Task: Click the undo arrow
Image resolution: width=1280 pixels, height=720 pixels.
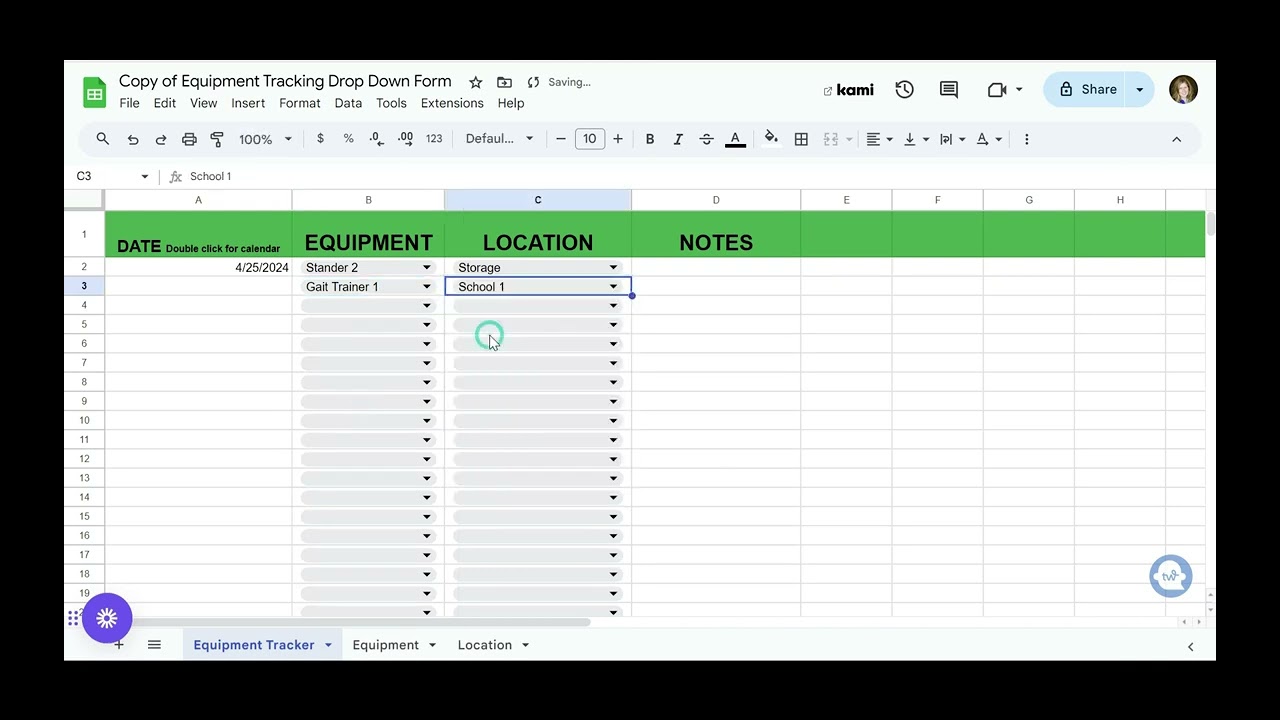Action: [x=133, y=139]
